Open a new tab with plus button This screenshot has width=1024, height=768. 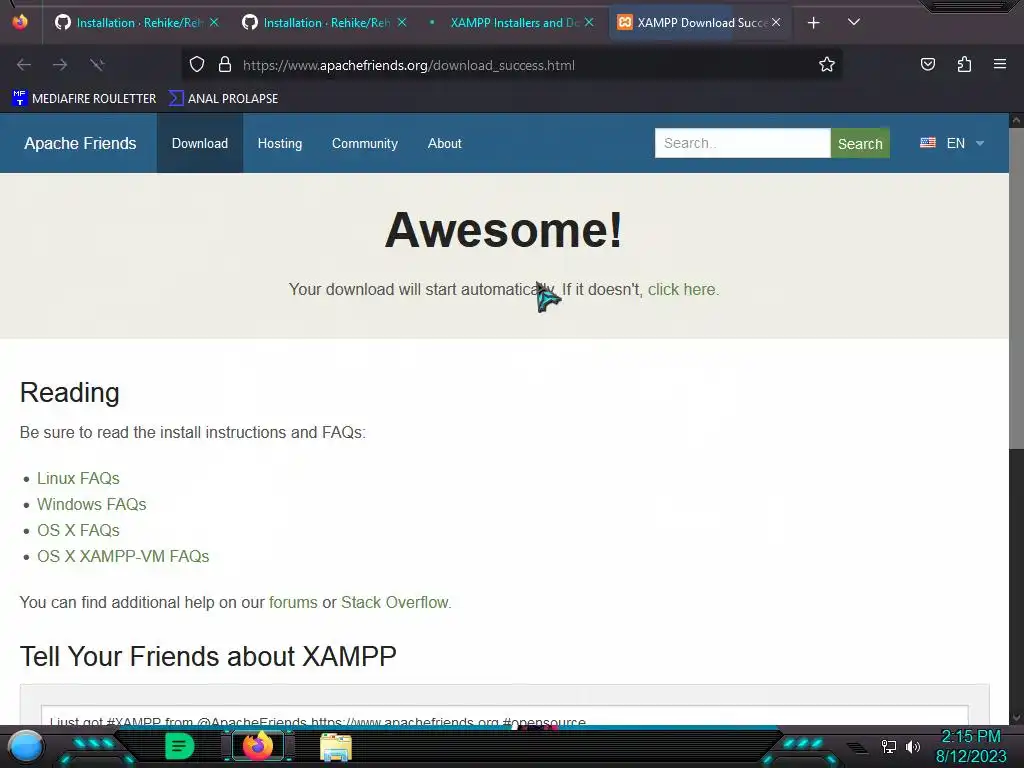click(x=813, y=23)
